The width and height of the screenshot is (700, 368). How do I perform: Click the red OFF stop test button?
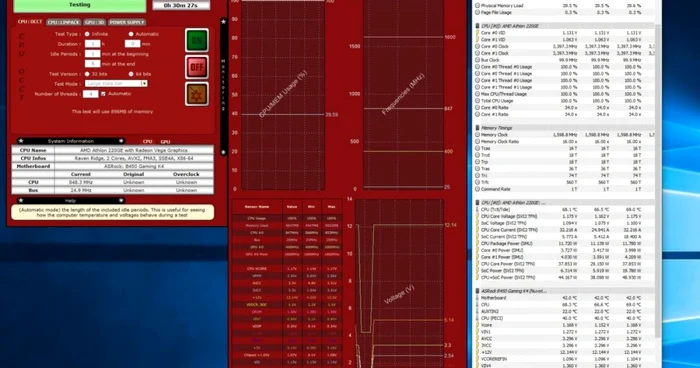point(197,67)
